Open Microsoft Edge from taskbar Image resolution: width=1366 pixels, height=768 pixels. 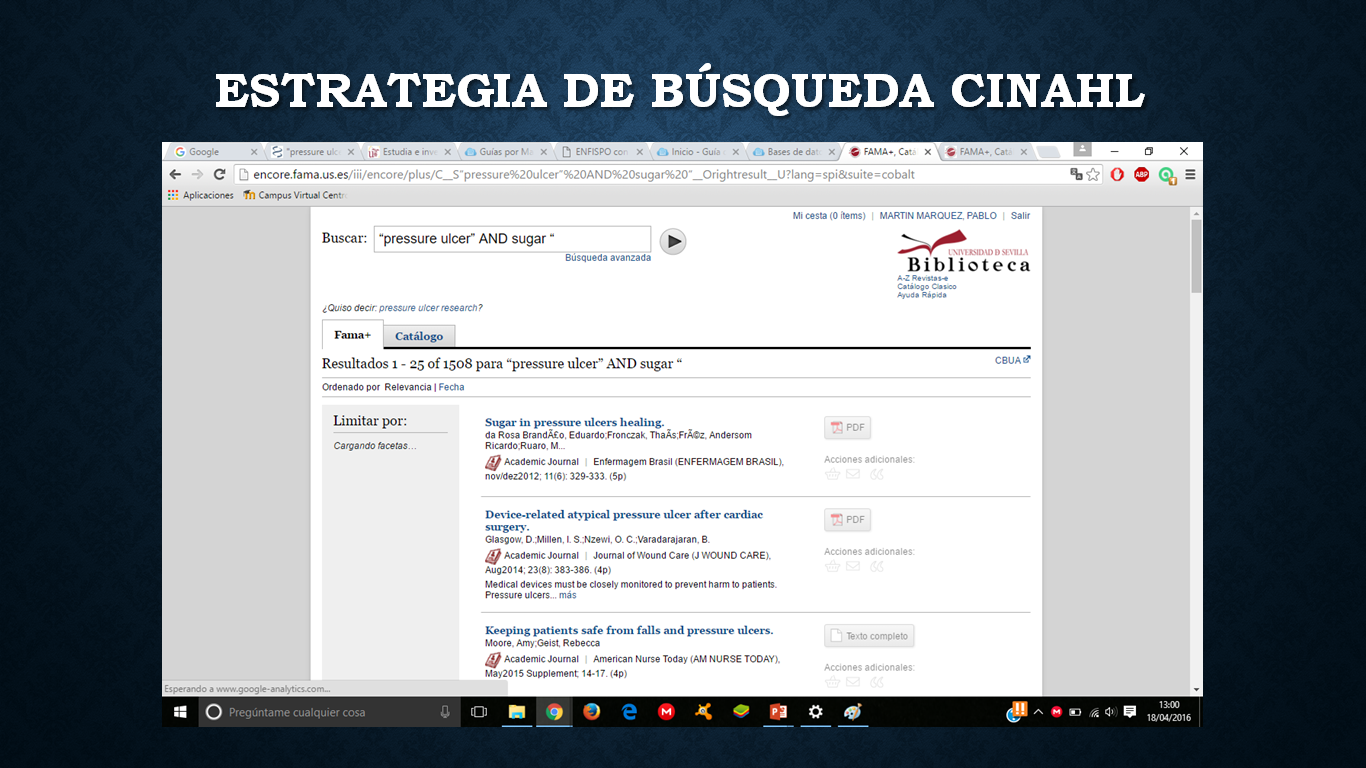(x=629, y=712)
